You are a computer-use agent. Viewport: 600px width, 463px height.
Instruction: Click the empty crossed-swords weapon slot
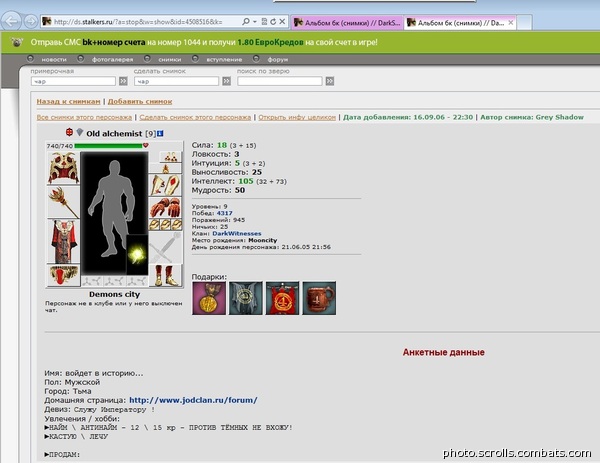click(x=166, y=248)
